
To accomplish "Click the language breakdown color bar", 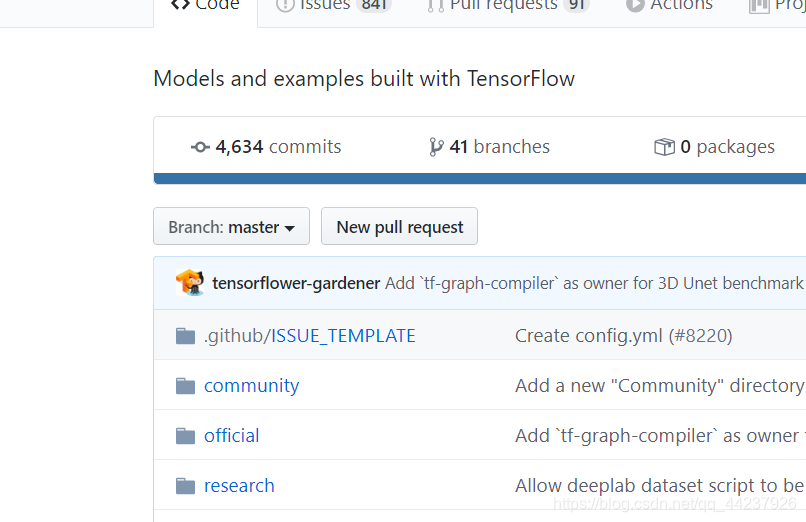I will (480, 179).
